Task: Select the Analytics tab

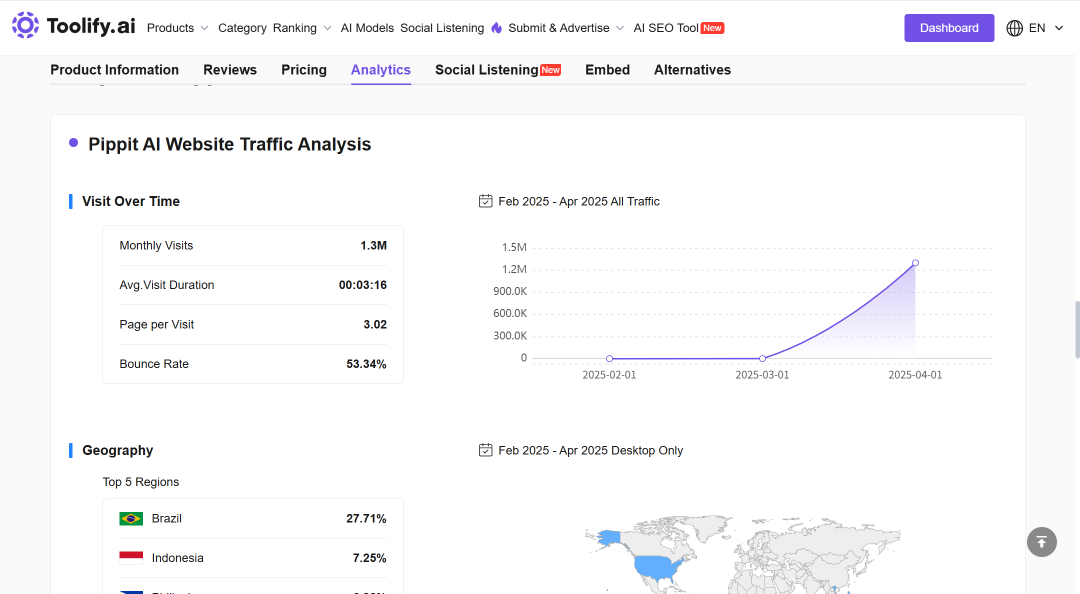Action: (381, 70)
